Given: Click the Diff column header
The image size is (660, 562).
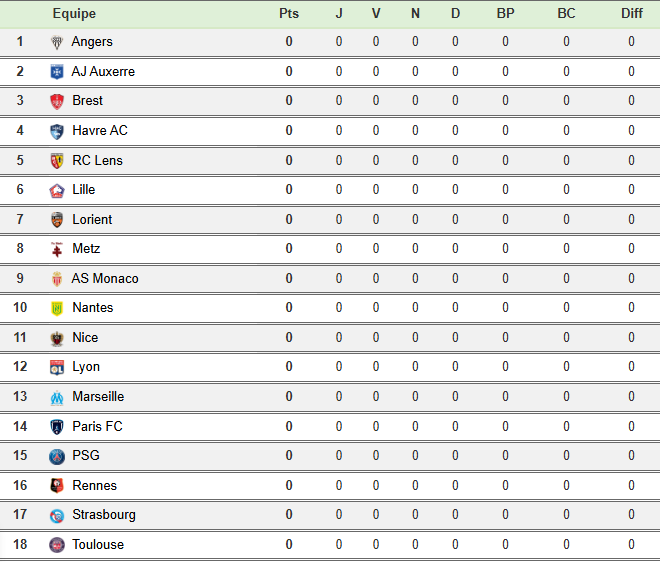Looking at the screenshot, I should (x=632, y=14).
